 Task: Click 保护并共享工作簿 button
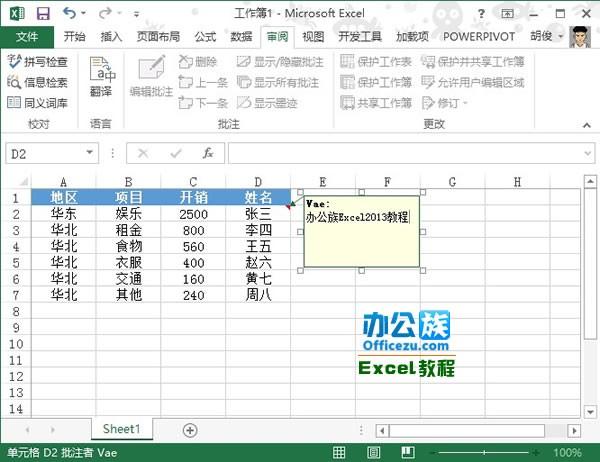click(473, 61)
